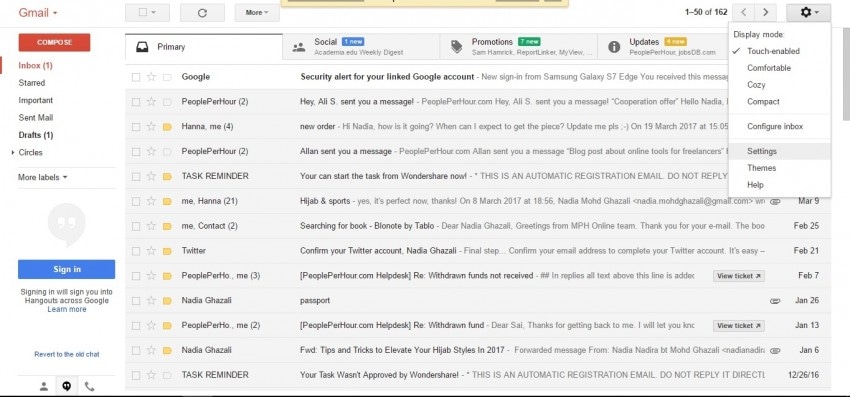Open the Inbox (1) folder

tap(35, 66)
